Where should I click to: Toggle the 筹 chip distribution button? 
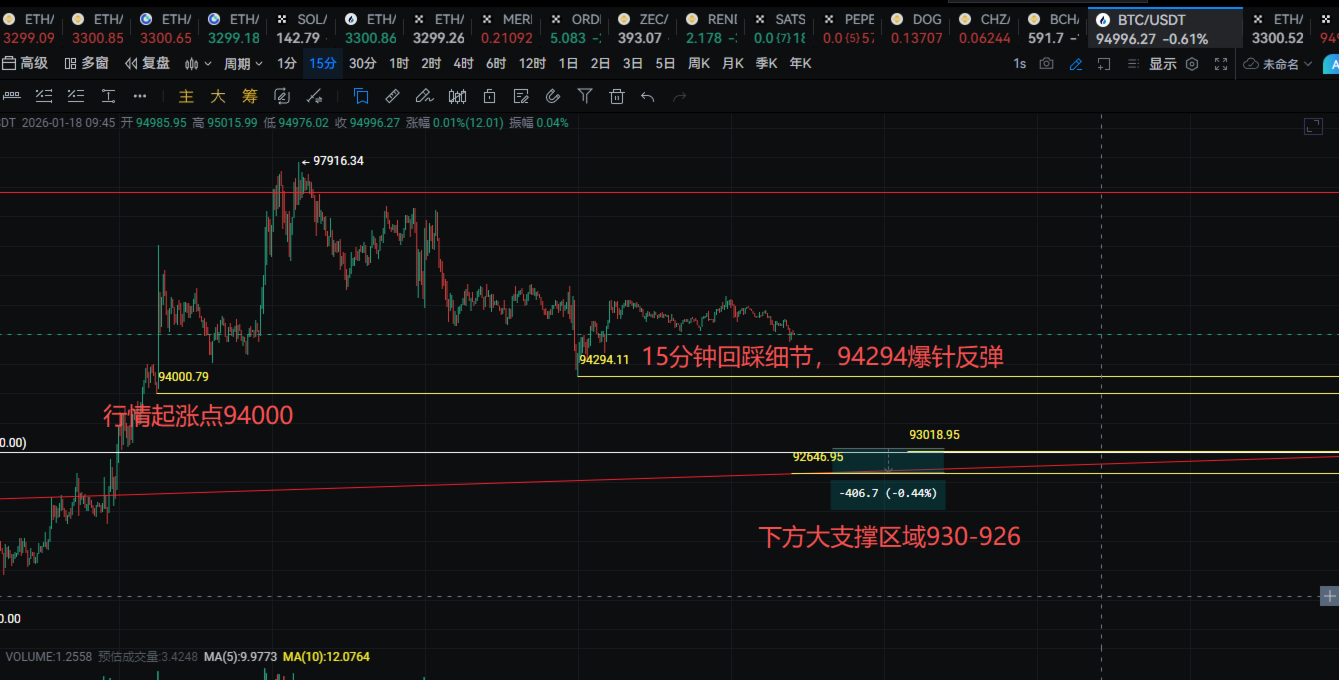pos(249,96)
